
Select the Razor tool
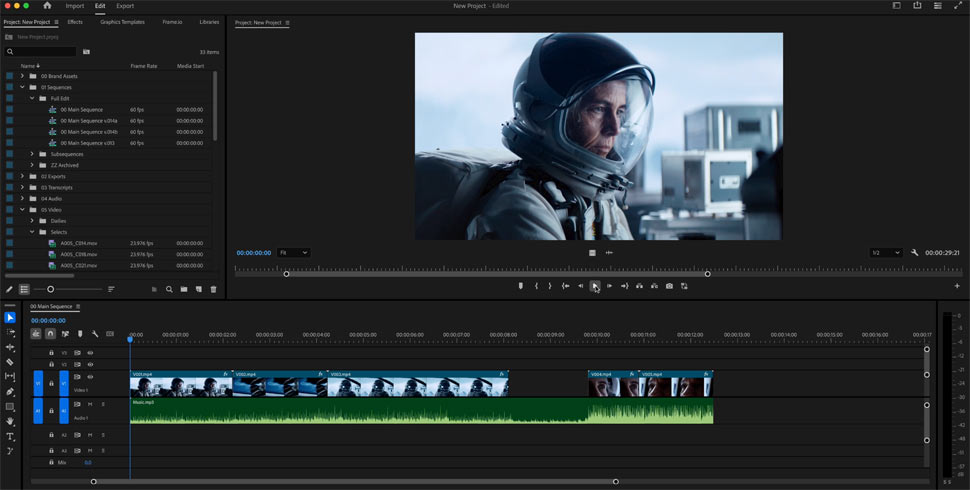[x=10, y=362]
